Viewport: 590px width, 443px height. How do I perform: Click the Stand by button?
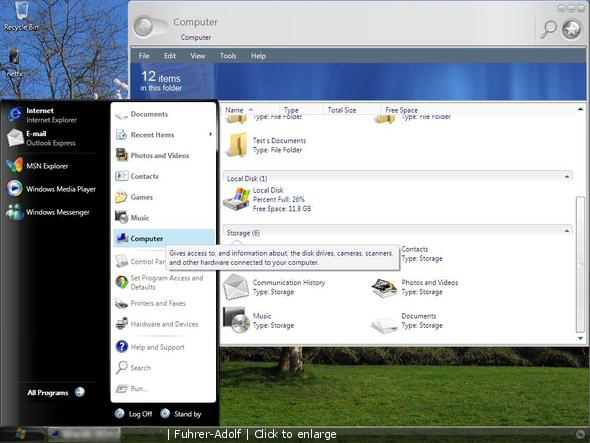(181, 414)
